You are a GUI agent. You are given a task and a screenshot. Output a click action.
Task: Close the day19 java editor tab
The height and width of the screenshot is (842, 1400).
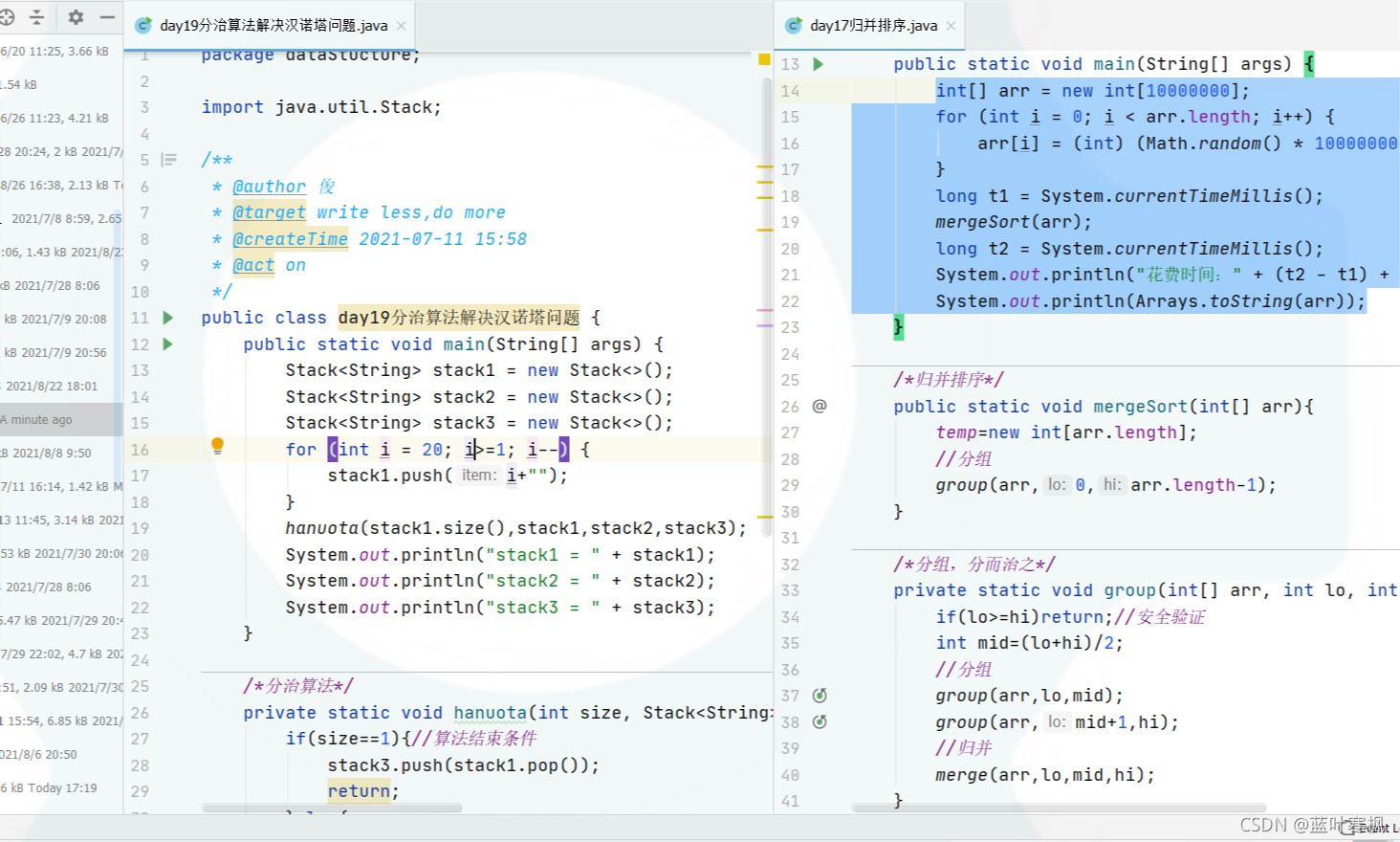coord(401,26)
